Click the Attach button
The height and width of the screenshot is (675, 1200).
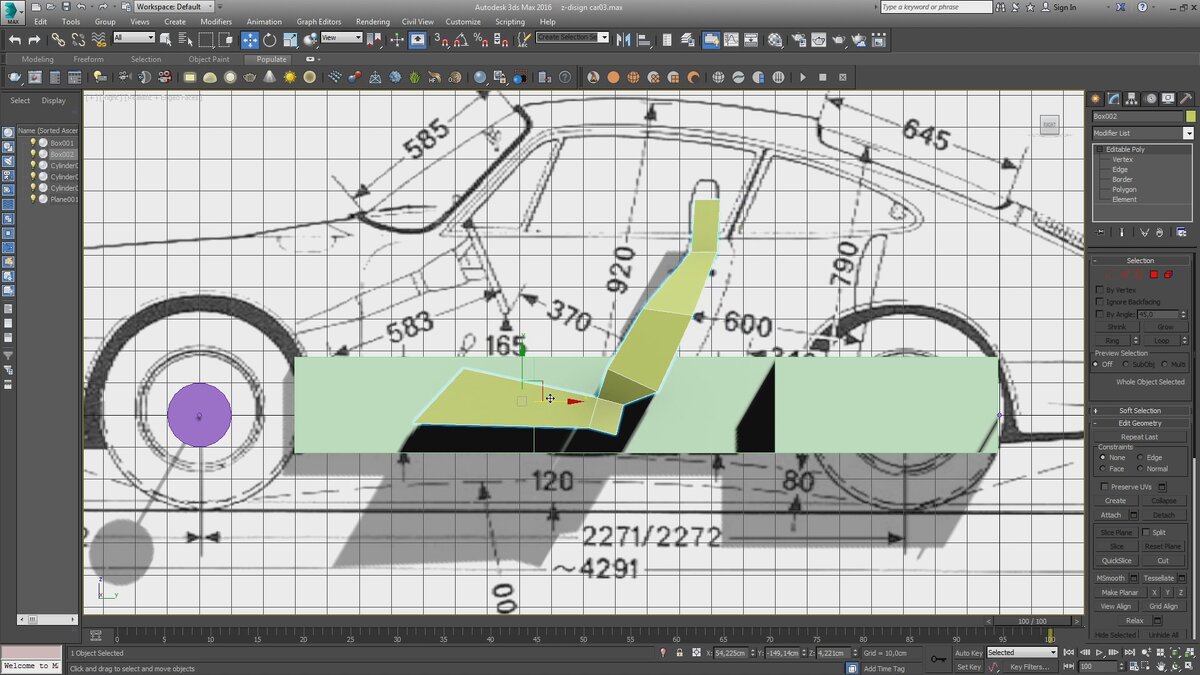tap(1111, 515)
